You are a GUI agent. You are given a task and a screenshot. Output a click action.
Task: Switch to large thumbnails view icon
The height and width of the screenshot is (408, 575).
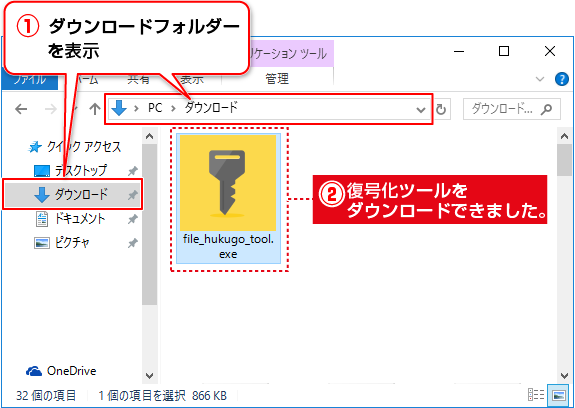558,395
